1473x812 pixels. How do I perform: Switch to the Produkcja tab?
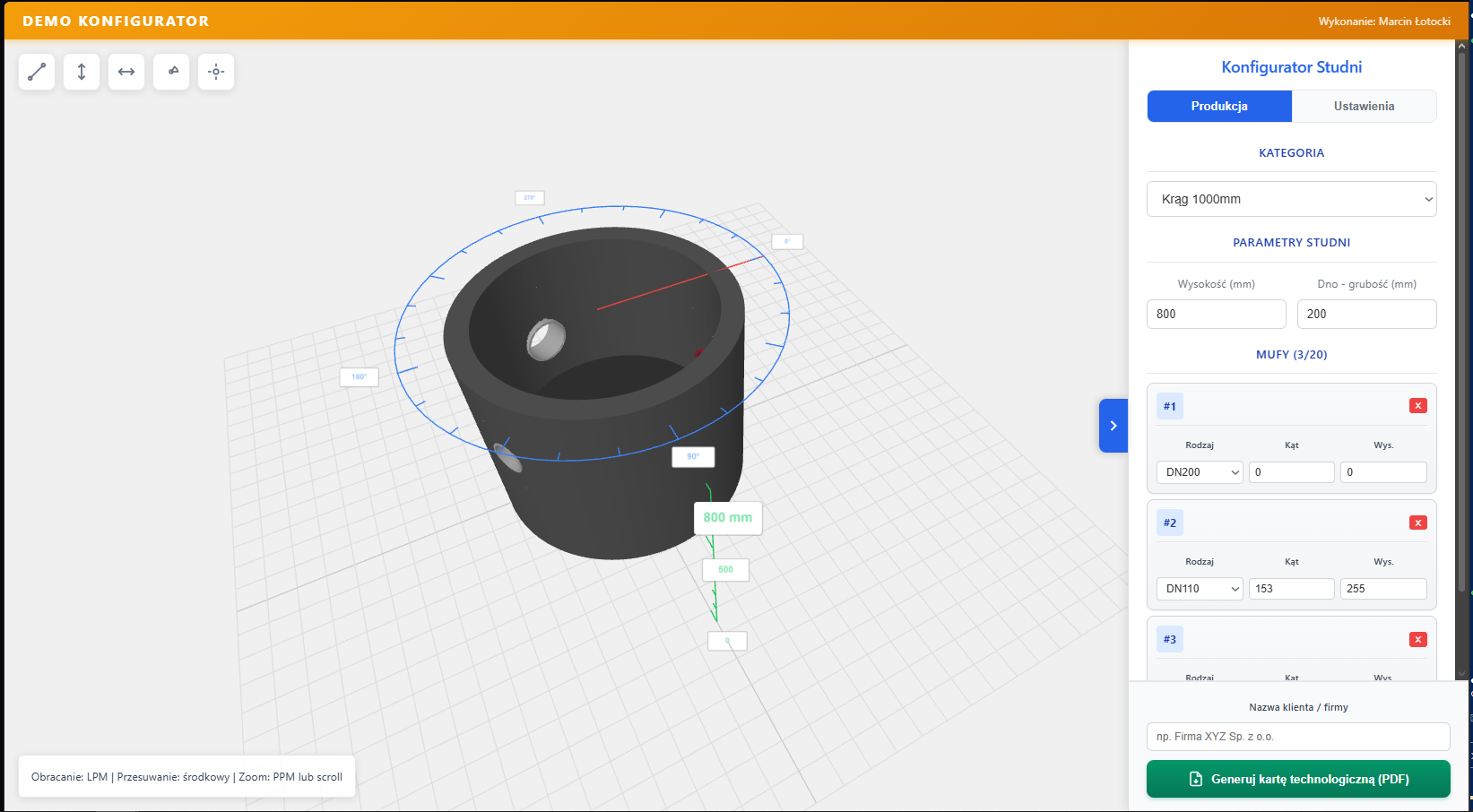(1219, 106)
